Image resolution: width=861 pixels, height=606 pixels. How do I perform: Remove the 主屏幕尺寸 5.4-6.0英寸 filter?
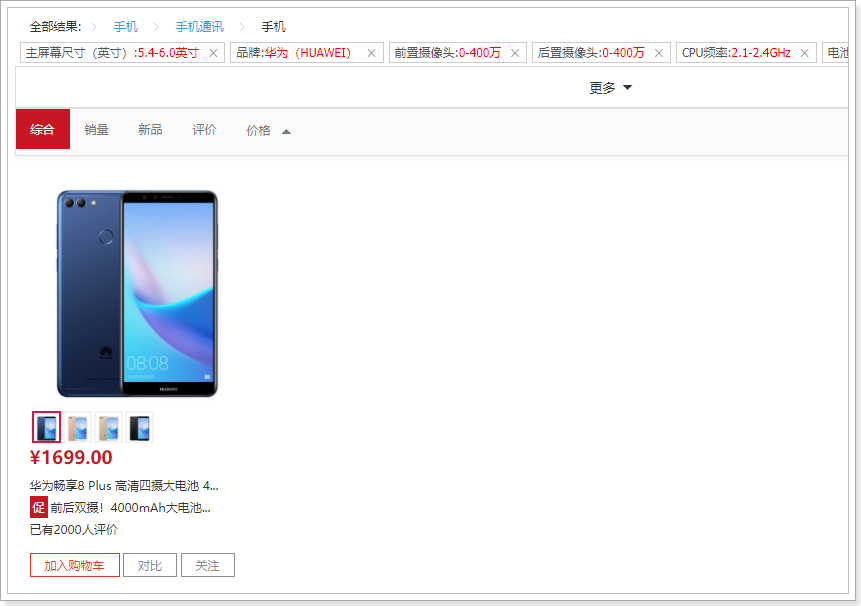coord(213,53)
